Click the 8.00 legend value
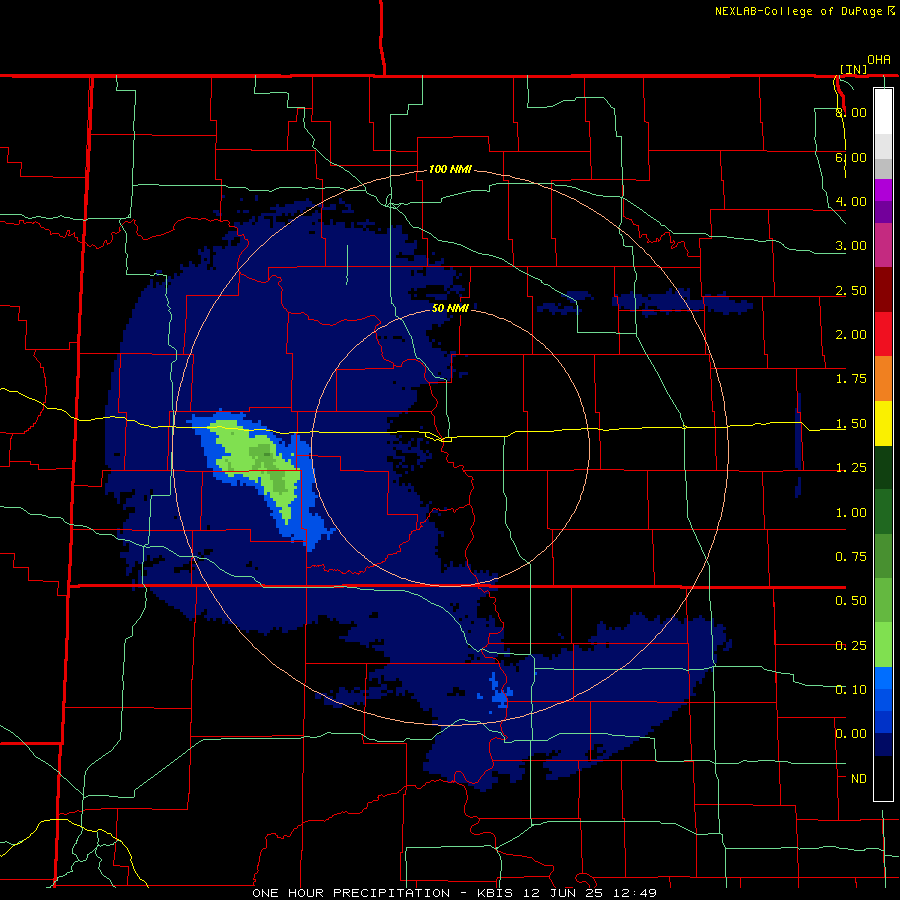Viewport: 900px width, 900px height. coord(851,112)
